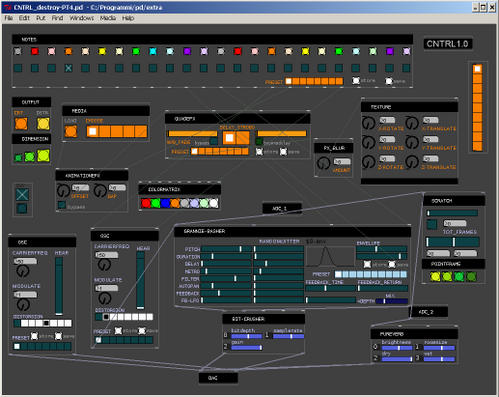Screen dimensions: 499x397
Task: Click the CNTRL1.0 label box
Action: tap(448, 44)
